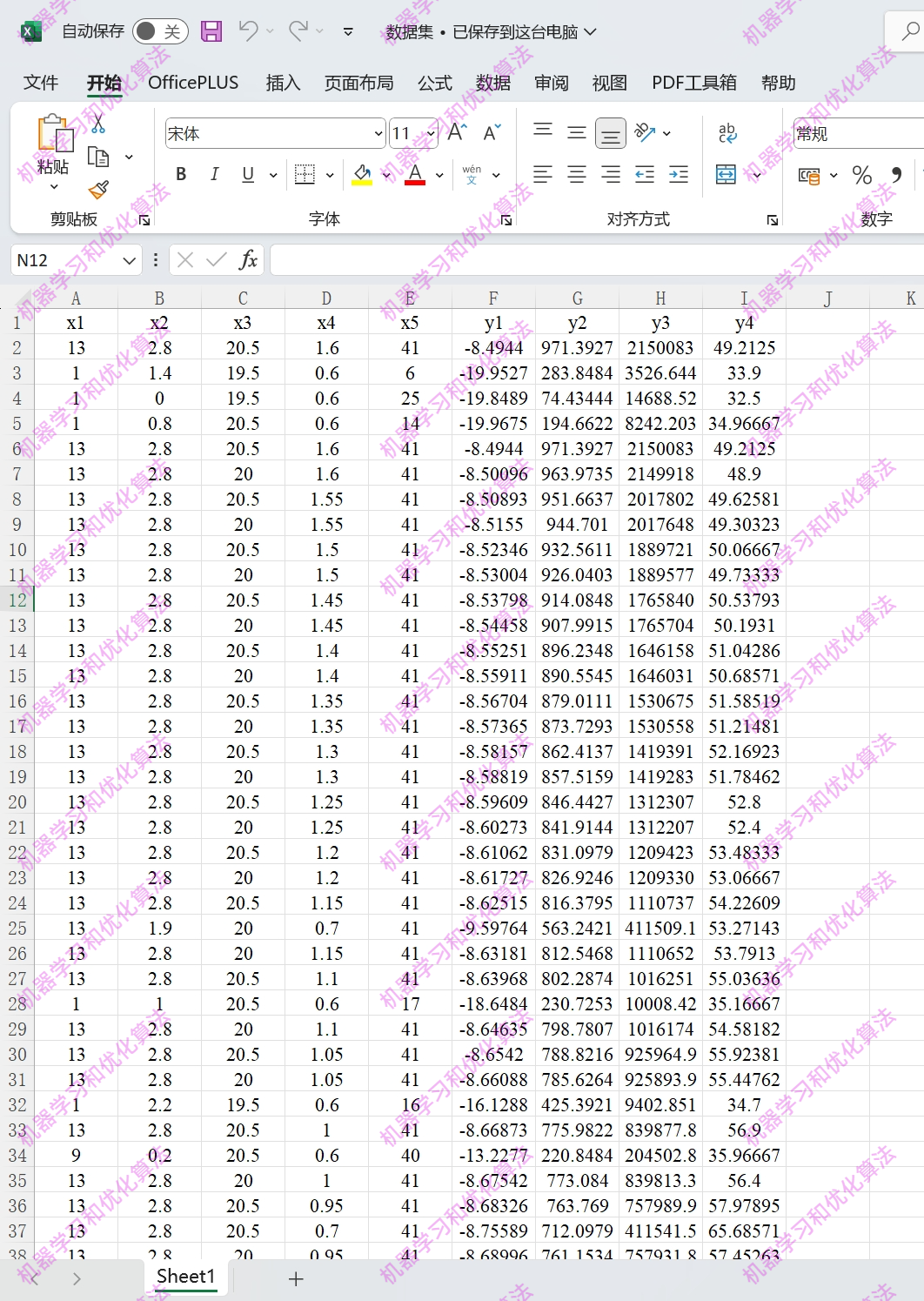Click the Wrap Text ab icon

(727, 133)
